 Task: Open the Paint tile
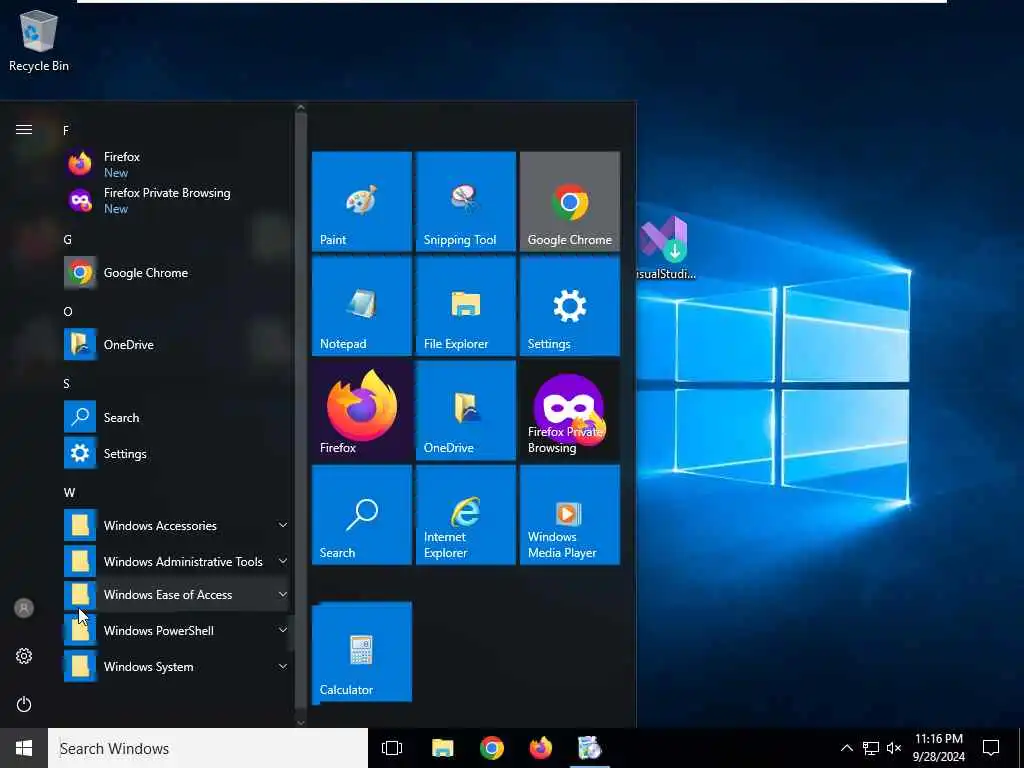[x=362, y=201]
